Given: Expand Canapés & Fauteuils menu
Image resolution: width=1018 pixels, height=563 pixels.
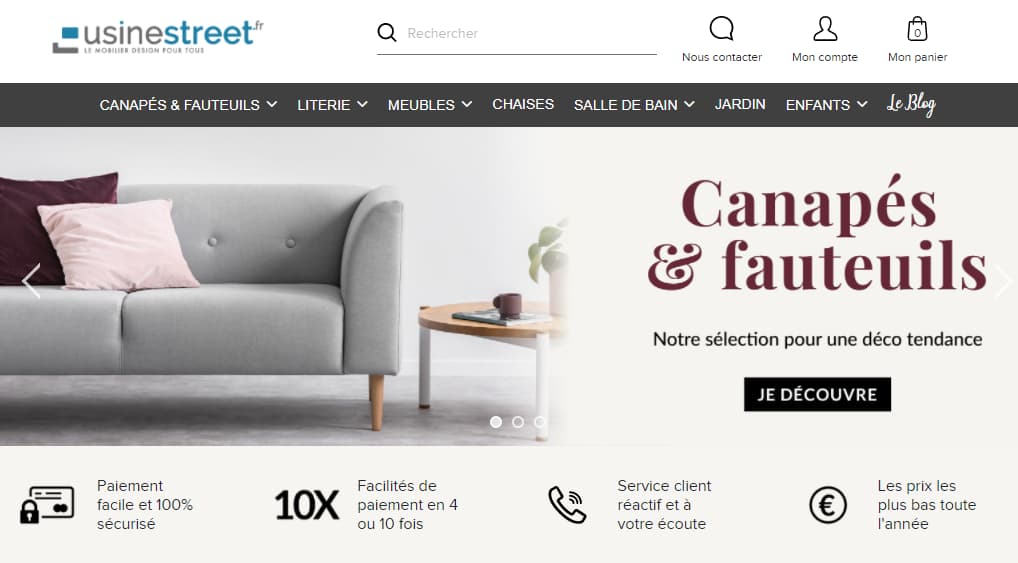Looking at the screenshot, I should 188,105.
